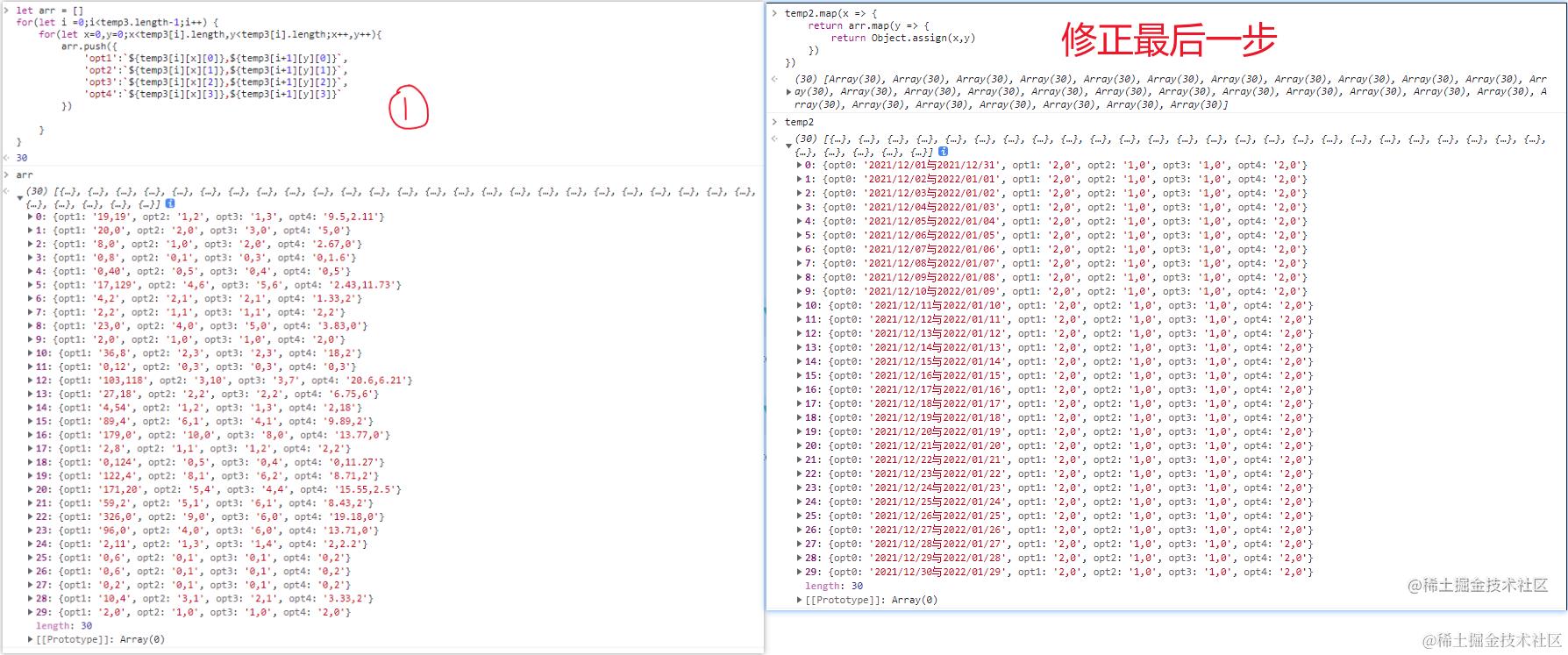Expand temp2 row 4 with '2021/12/05与2022/01/04'
The width and height of the screenshot is (1568, 655).
pyautogui.click(x=799, y=221)
